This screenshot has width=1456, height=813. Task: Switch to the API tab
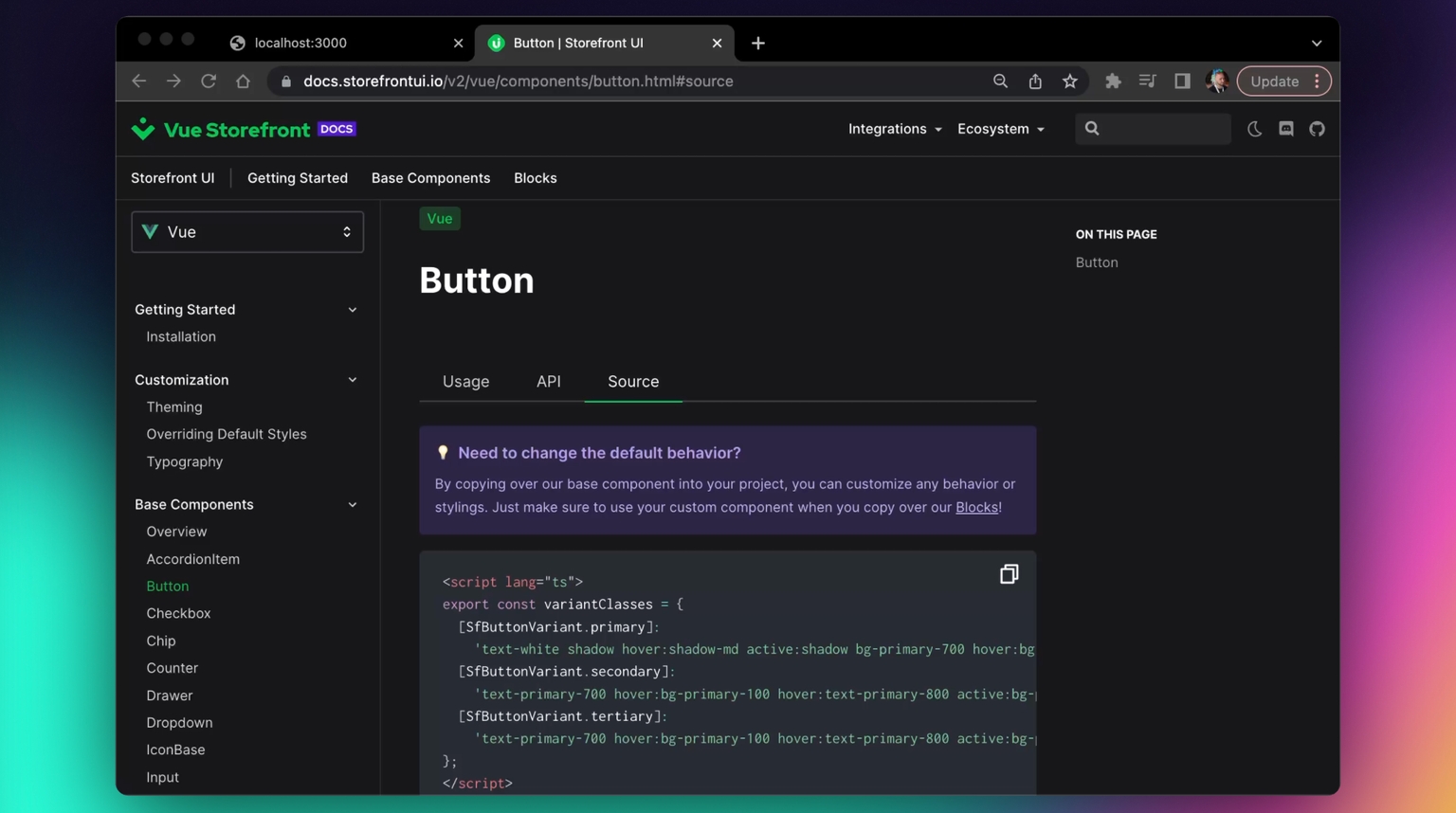point(549,382)
